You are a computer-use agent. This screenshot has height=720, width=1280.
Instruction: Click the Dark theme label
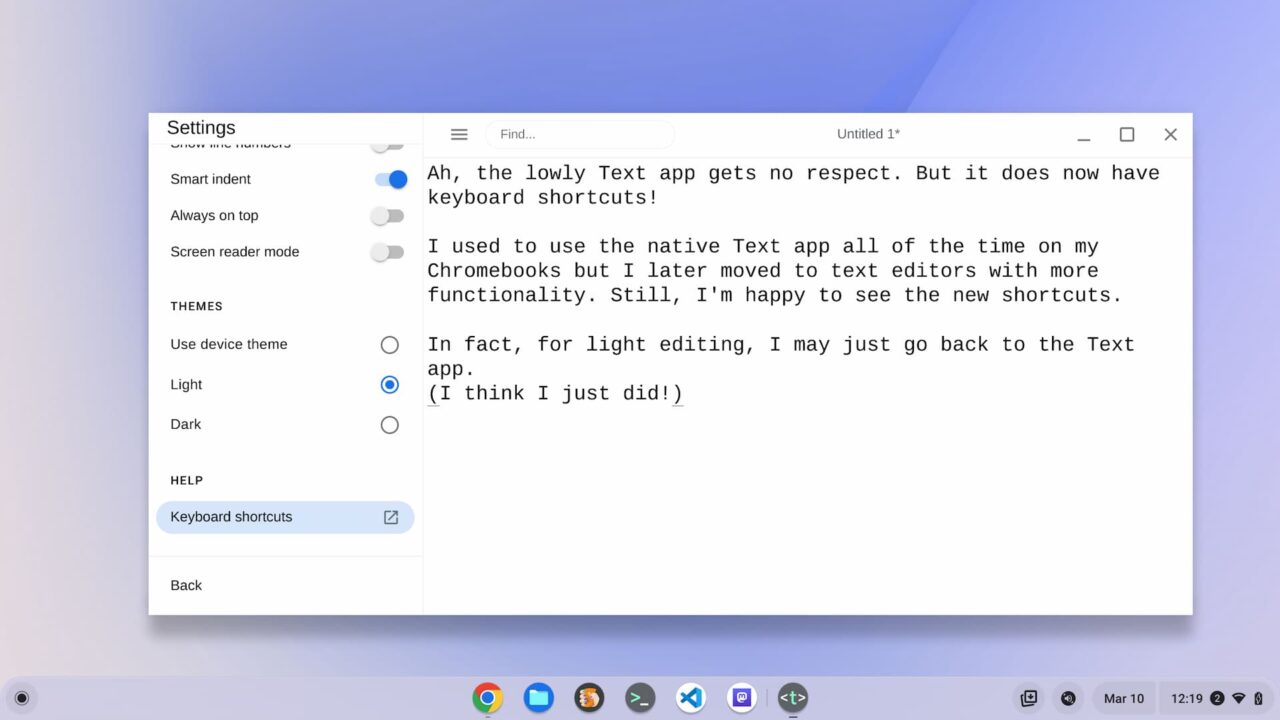click(186, 424)
